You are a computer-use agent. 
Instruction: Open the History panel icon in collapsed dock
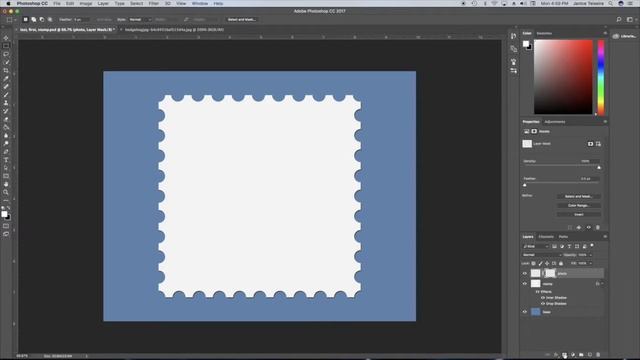click(x=513, y=36)
